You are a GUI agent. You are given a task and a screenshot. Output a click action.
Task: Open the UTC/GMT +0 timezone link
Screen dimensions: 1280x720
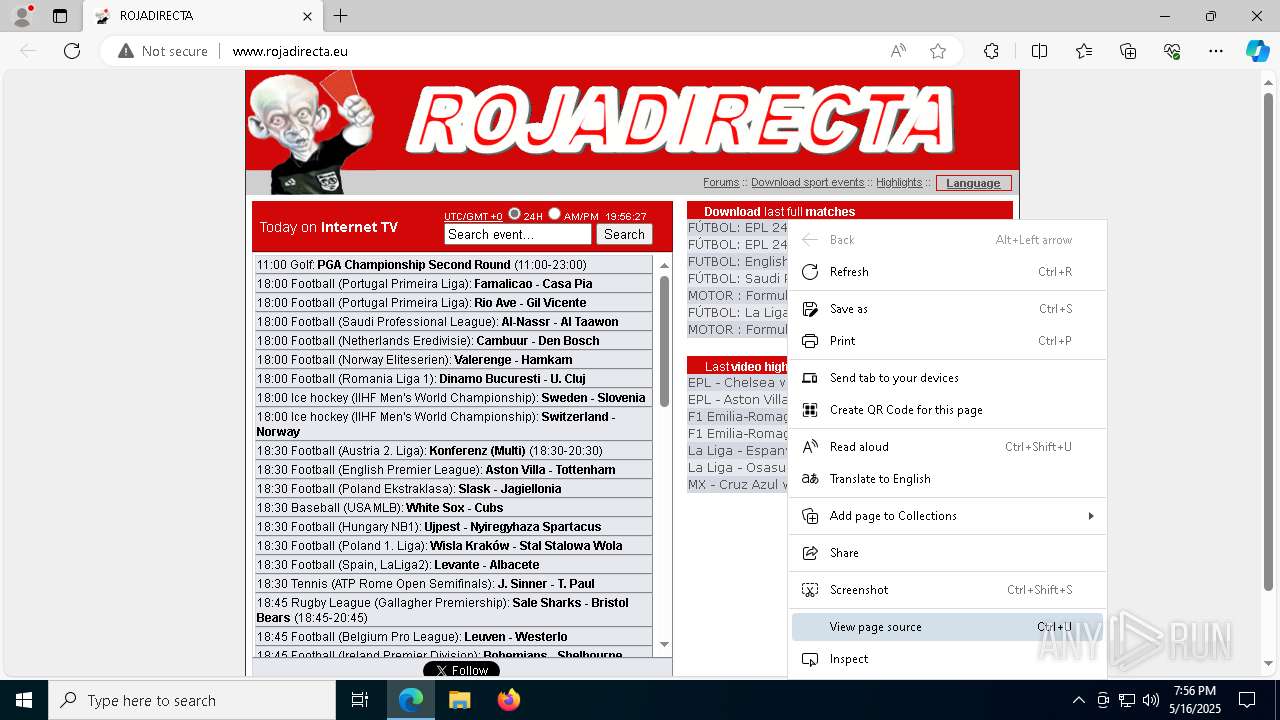(x=473, y=216)
